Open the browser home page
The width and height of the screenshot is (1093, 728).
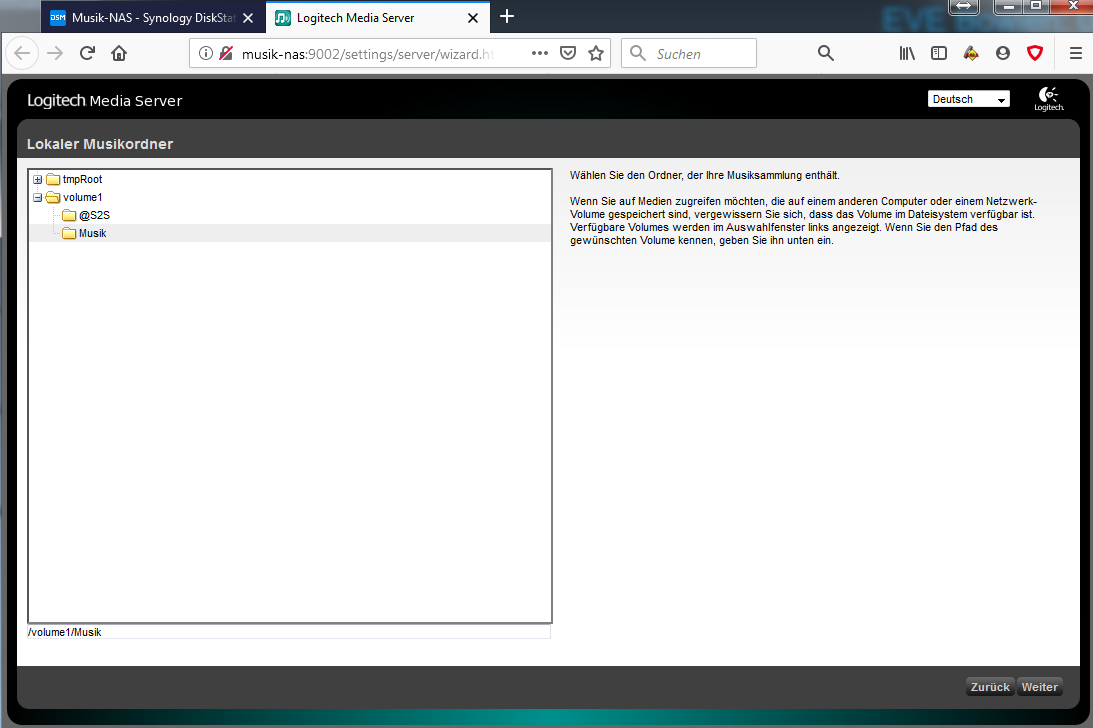[x=119, y=53]
